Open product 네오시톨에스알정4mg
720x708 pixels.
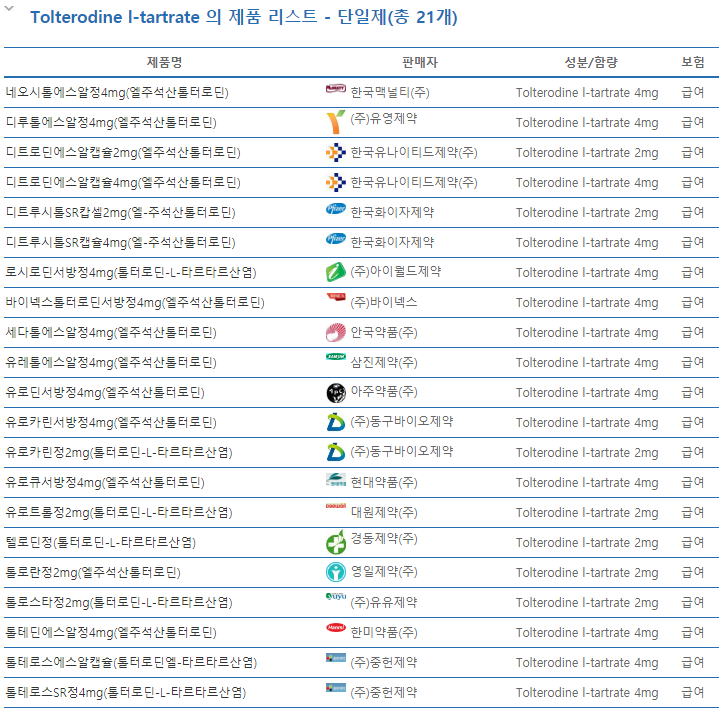117,93
